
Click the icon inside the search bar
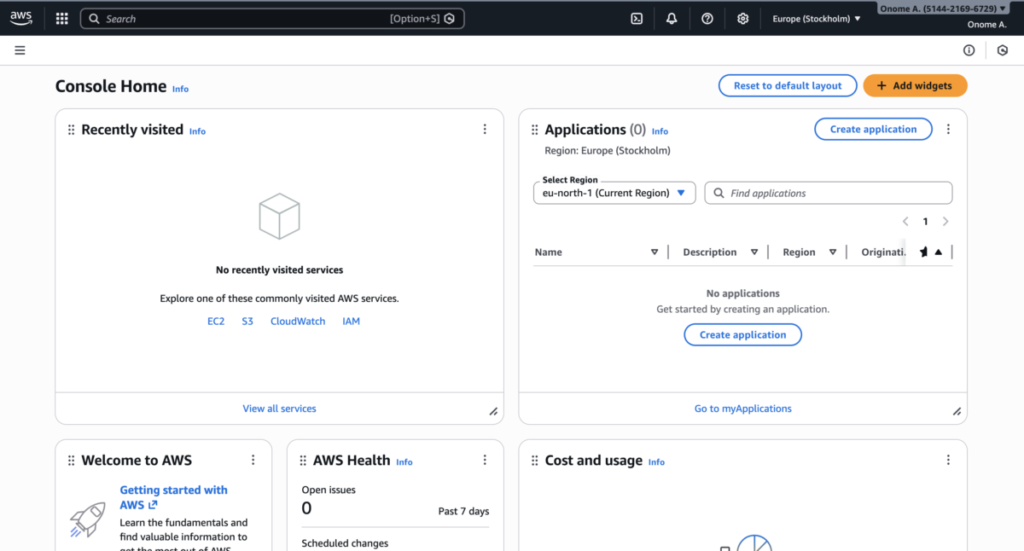pyautogui.click(x=449, y=19)
